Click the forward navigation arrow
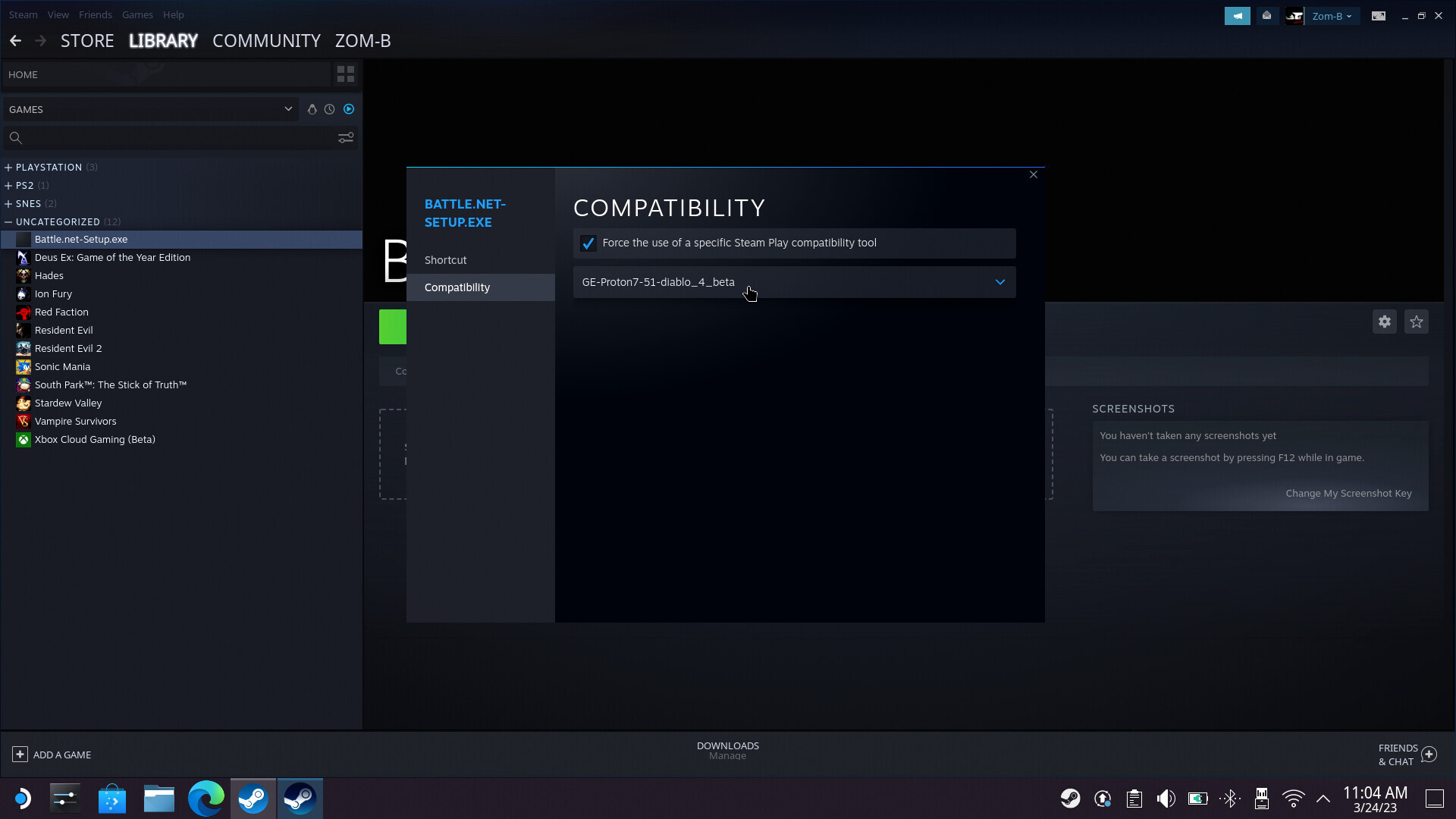 [x=41, y=41]
